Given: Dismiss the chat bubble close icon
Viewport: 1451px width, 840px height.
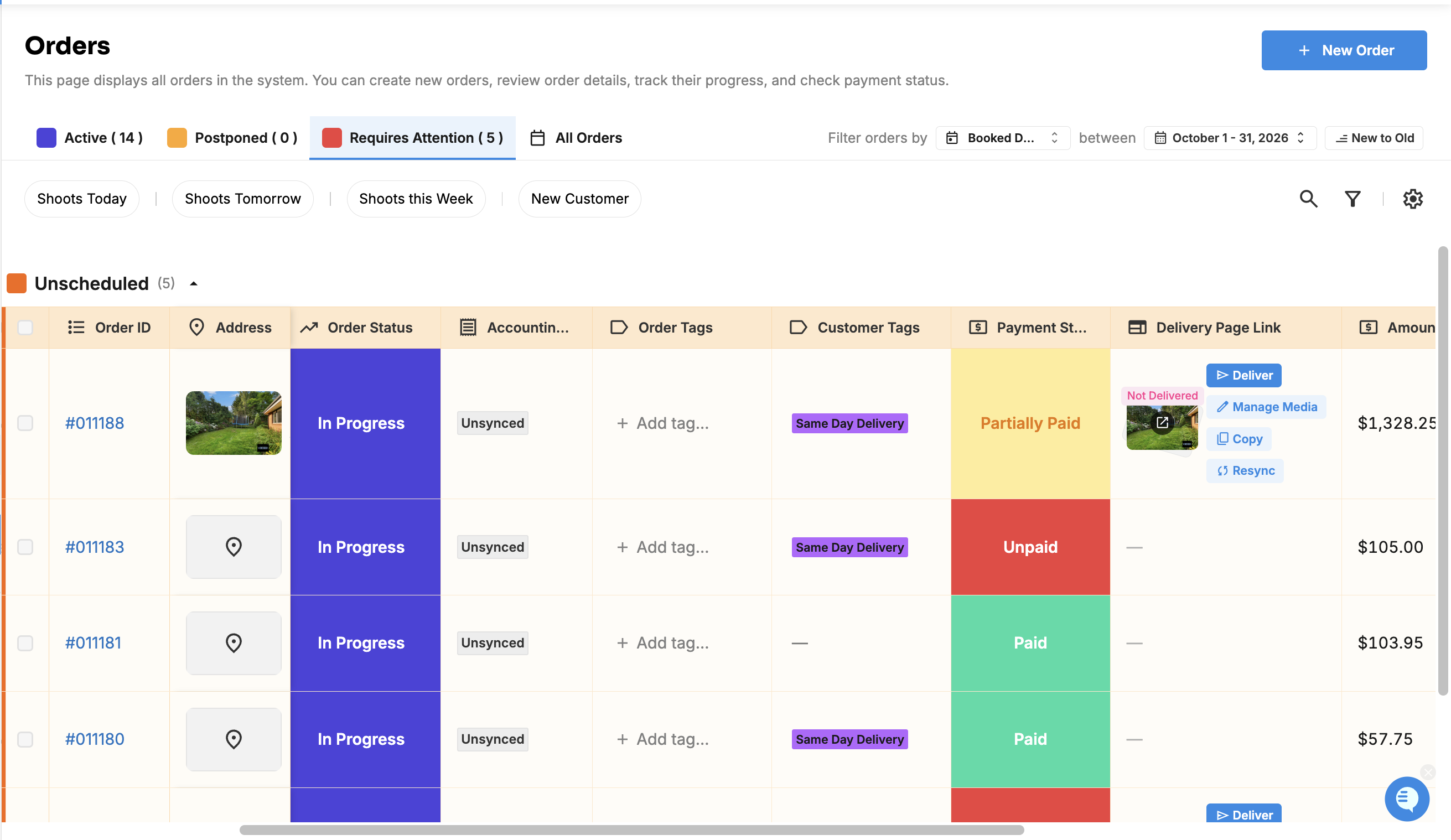Looking at the screenshot, I should pyautogui.click(x=1428, y=772).
